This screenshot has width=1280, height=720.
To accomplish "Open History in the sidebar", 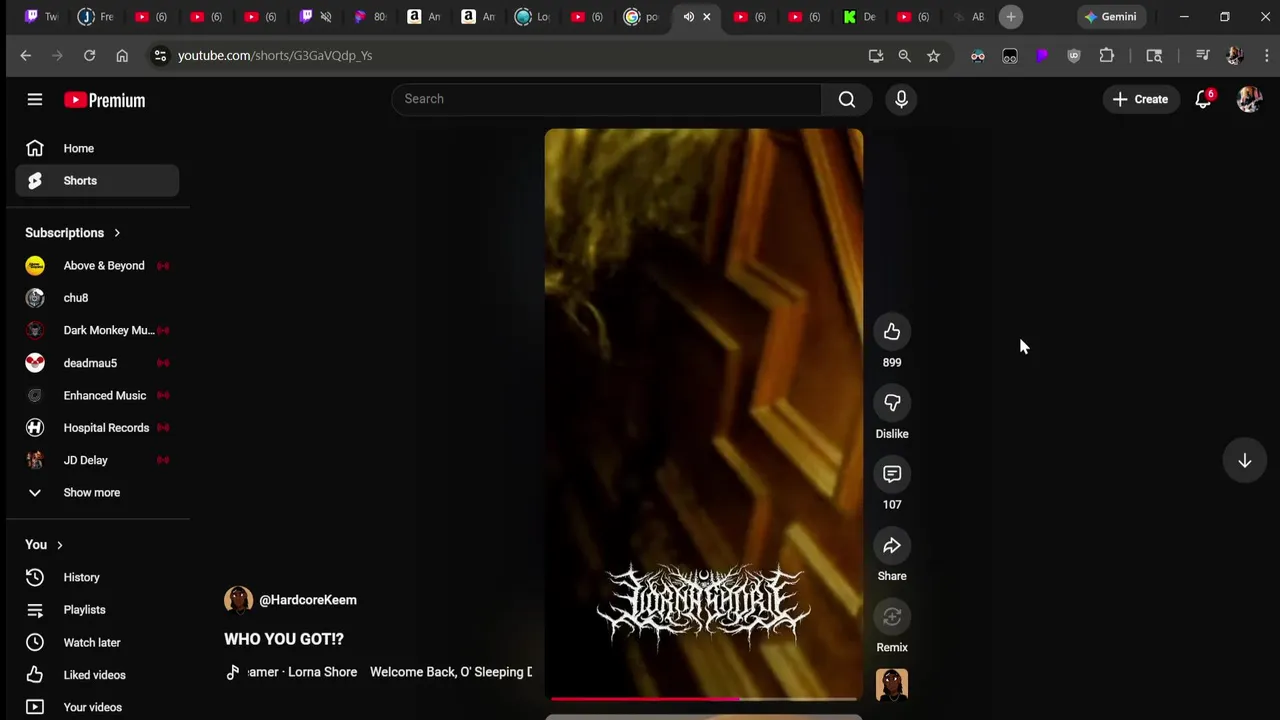I will tap(98, 577).
